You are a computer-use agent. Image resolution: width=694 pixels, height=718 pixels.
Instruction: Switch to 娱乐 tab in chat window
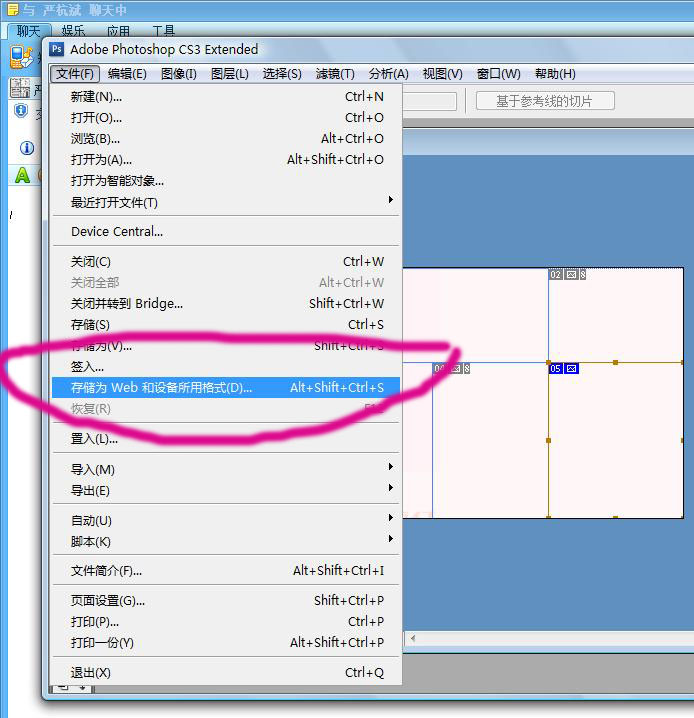point(73,31)
